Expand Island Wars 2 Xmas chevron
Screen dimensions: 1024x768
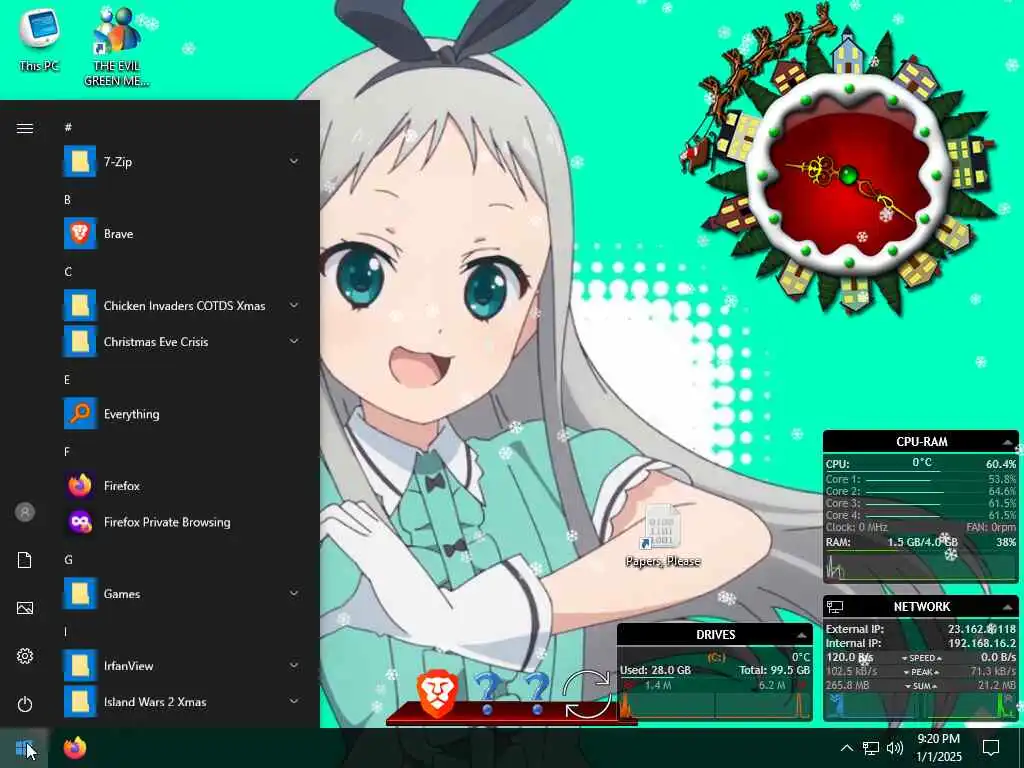pos(294,701)
